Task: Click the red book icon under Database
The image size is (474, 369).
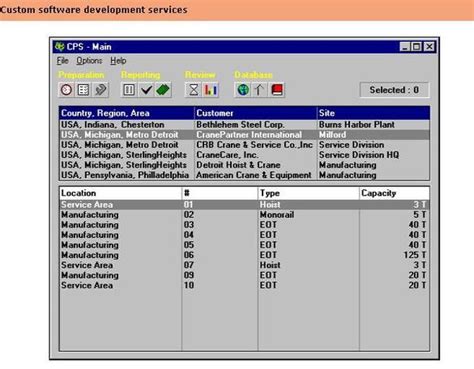Action: (277, 90)
